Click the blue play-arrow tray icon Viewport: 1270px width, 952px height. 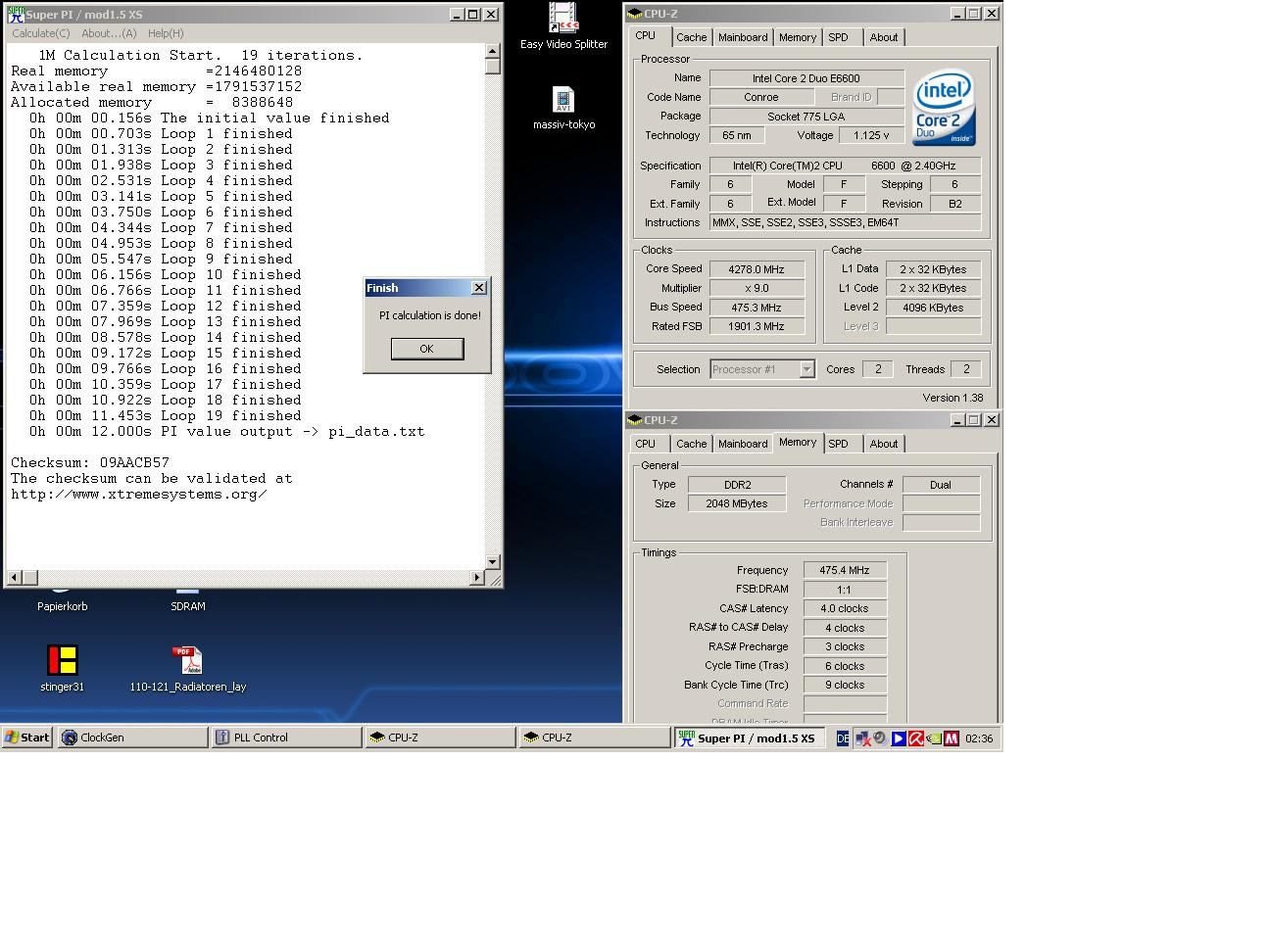click(898, 738)
